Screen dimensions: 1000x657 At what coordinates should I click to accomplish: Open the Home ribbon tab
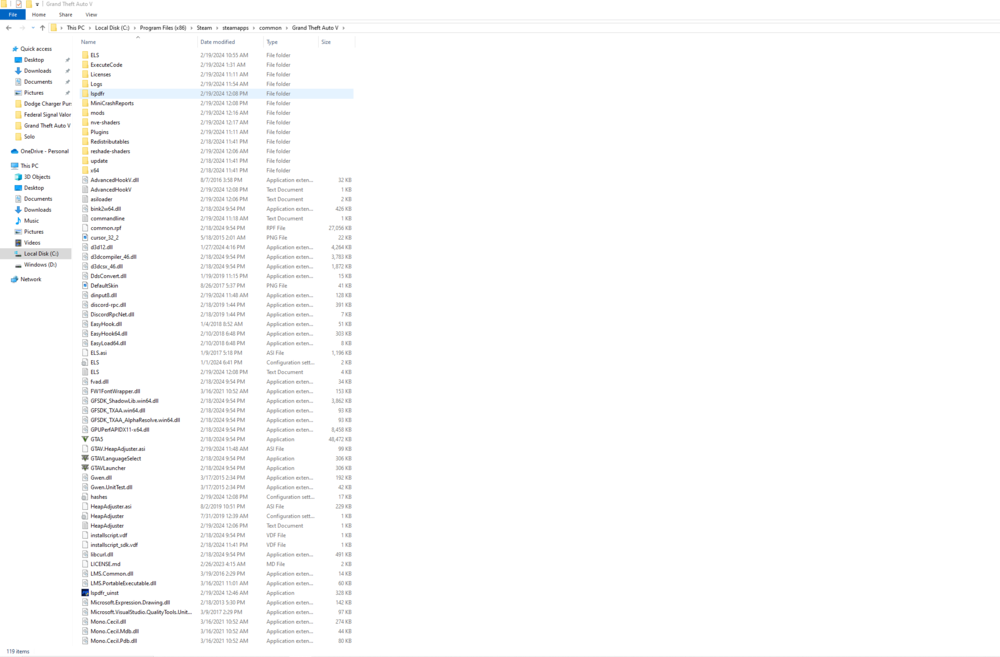pos(39,15)
